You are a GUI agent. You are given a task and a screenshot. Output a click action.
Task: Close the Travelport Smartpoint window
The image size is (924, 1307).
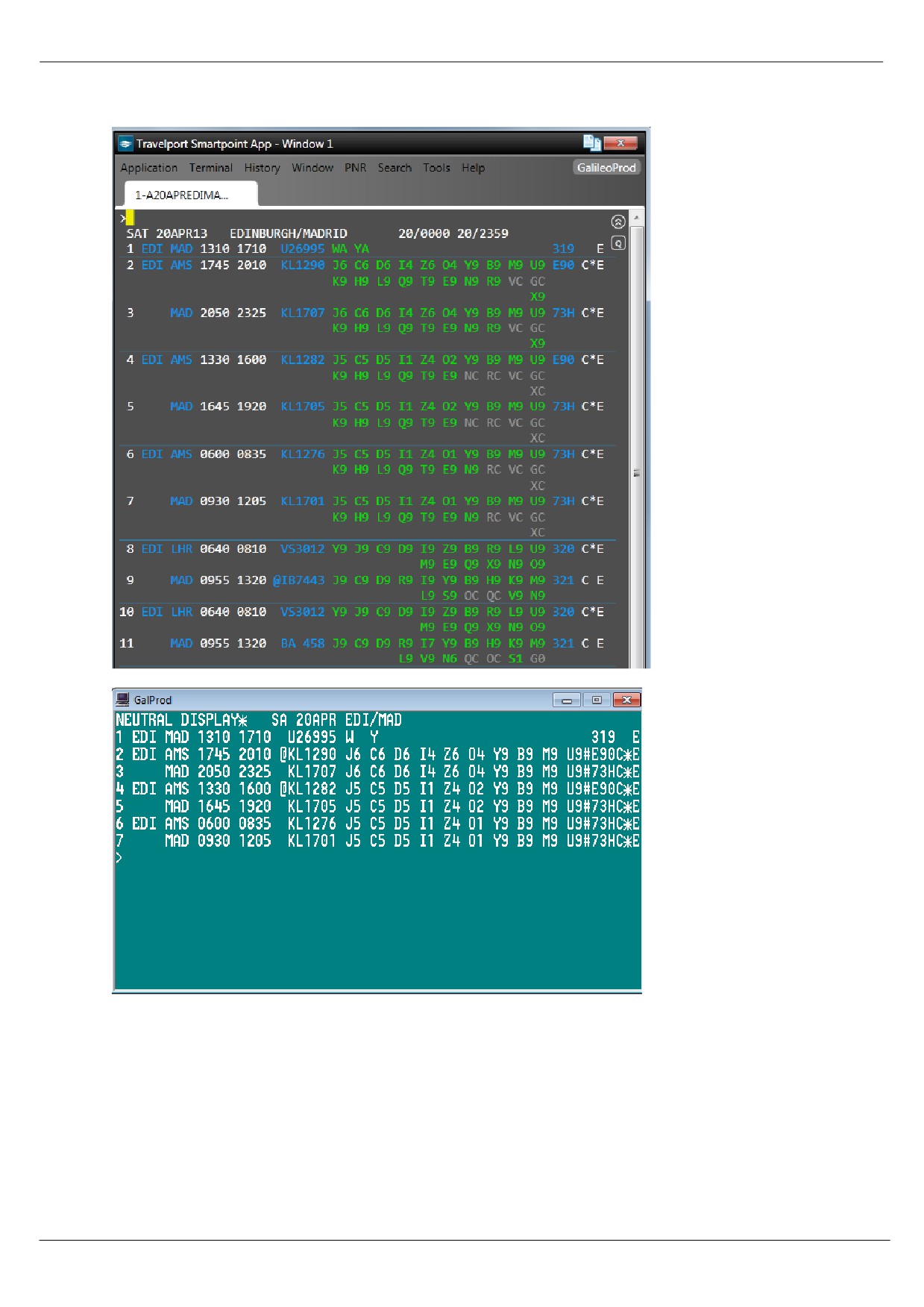(x=620, y=142)
